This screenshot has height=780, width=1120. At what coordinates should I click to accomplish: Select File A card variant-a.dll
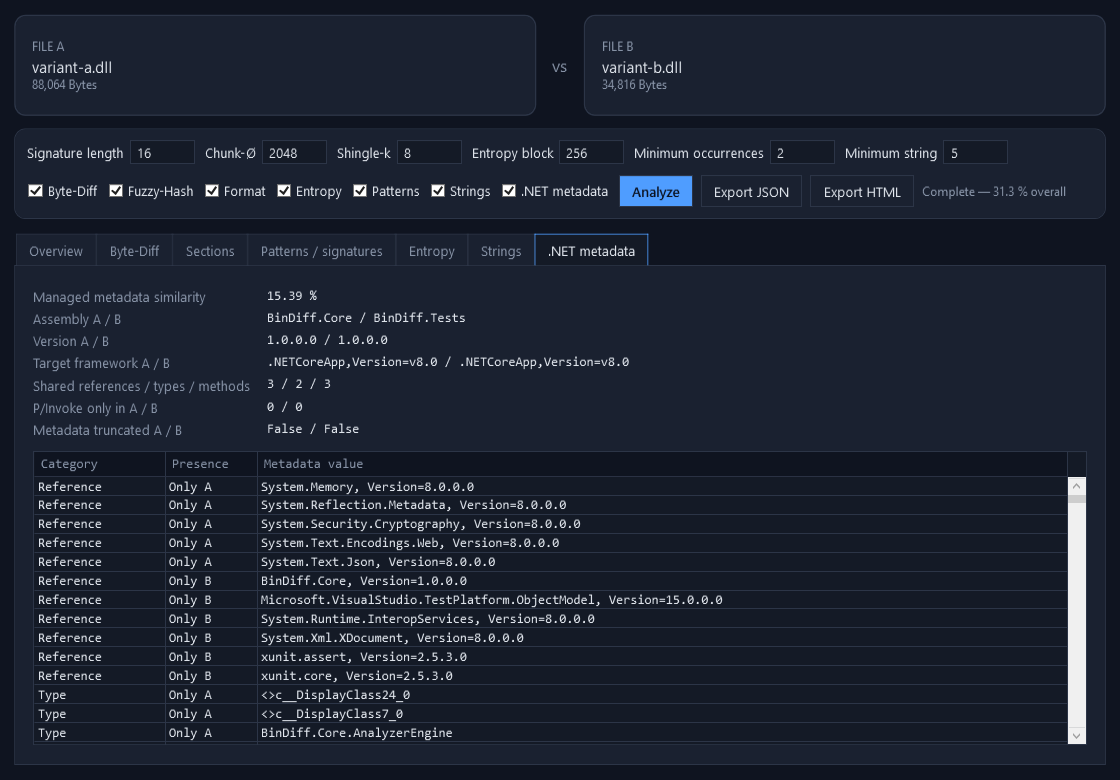(275, 65)
